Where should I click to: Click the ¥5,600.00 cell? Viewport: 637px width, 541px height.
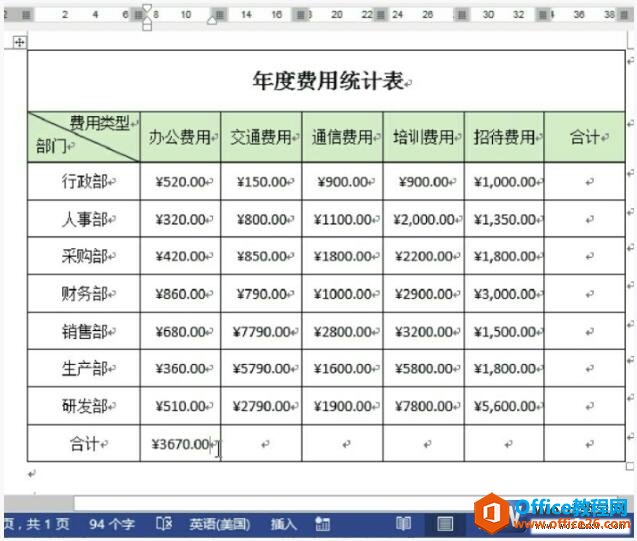[x=505, y=406]
